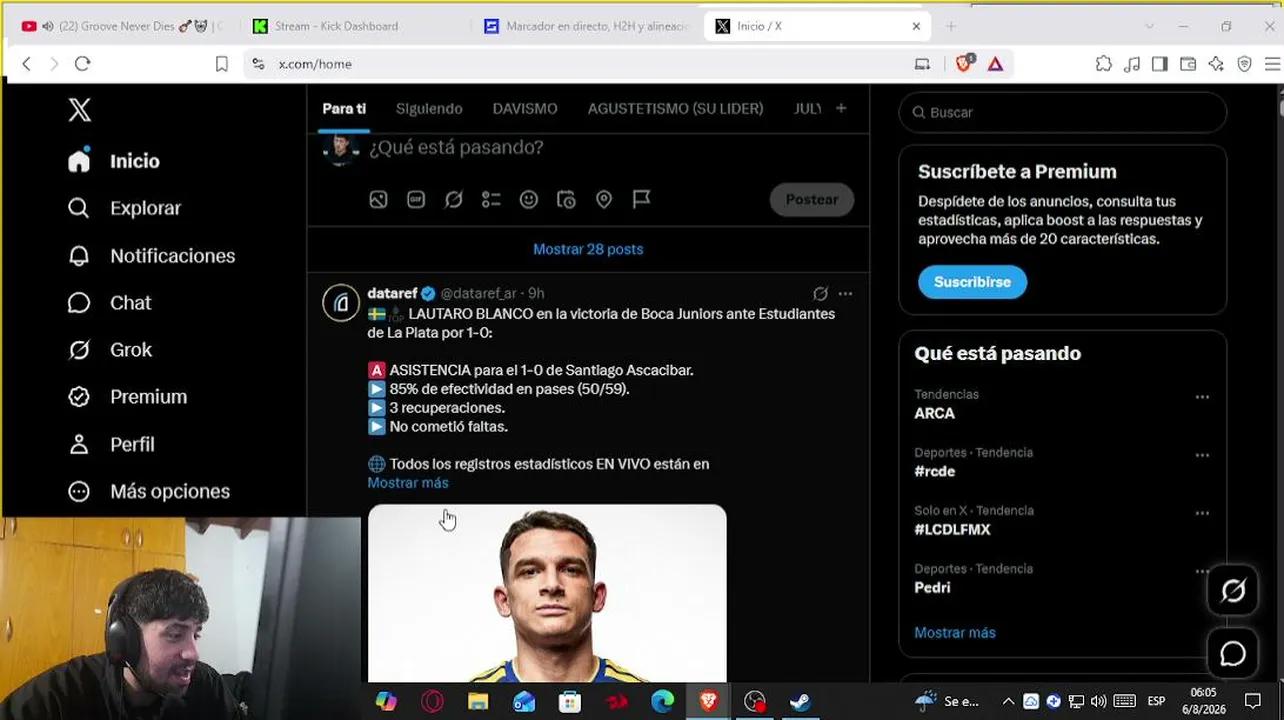
Task: Open the dataref account name link
Action: (x=392, y=294)
